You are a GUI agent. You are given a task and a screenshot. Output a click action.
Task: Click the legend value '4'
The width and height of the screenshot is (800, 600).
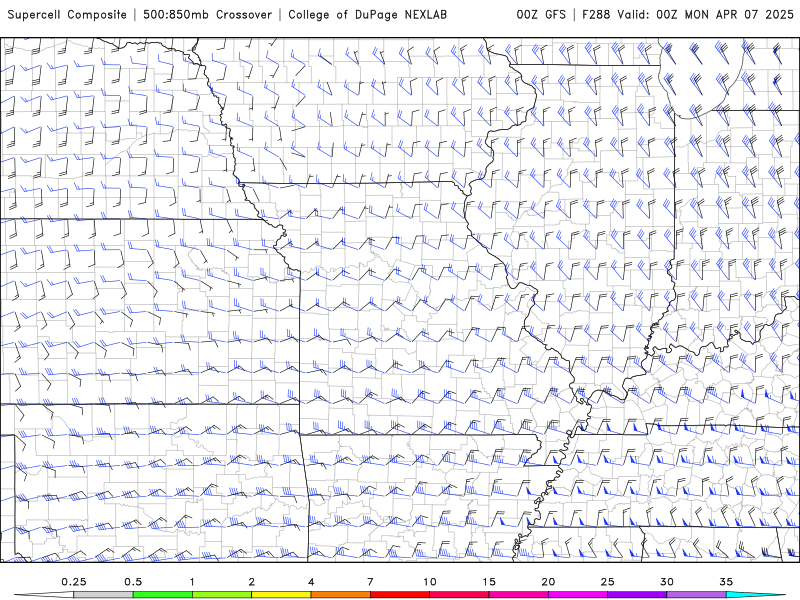click(x=311, y=582)
